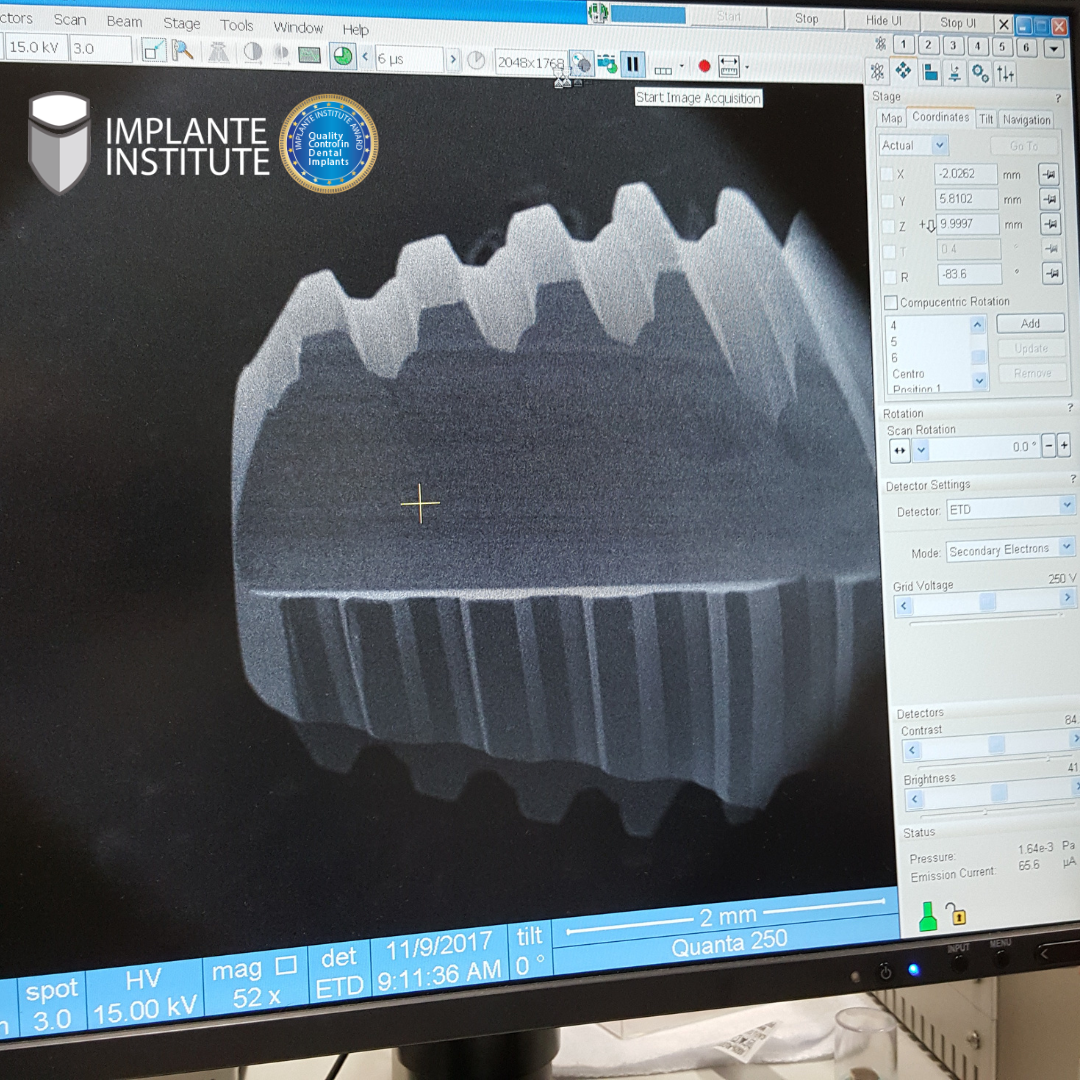
Task: Click the Contrast slider thumb
Action: [x=996, y=744]
